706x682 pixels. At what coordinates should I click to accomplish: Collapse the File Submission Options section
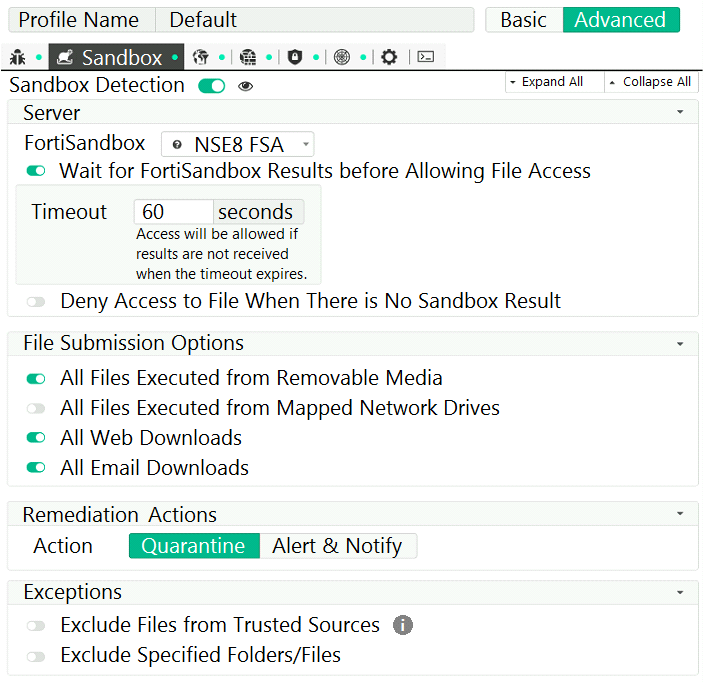(680, 344)
